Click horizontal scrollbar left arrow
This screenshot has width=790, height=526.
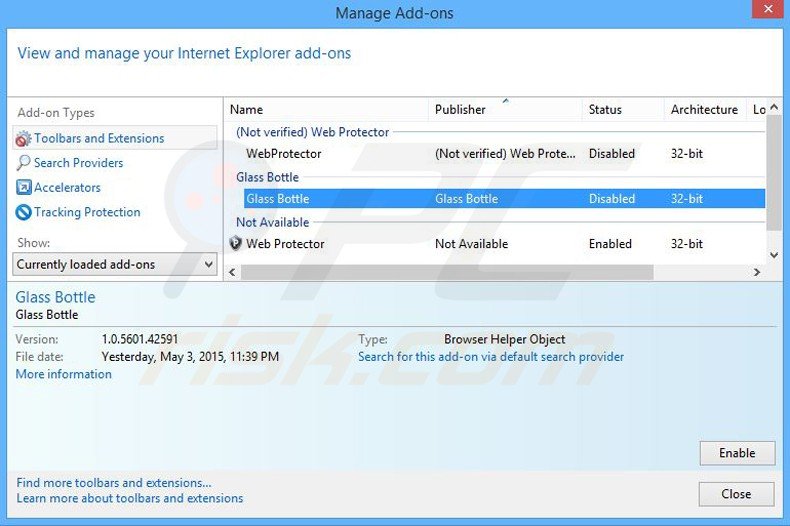tap(232, 272)
